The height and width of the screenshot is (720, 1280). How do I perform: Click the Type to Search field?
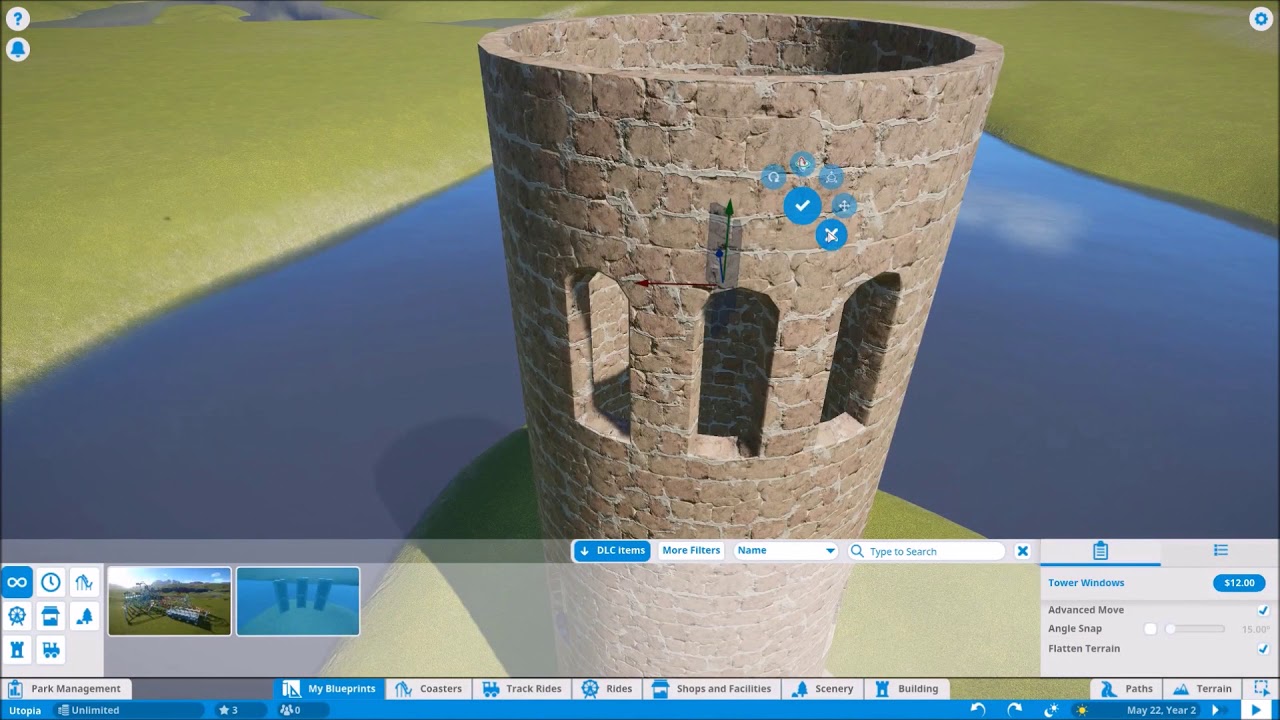(x=926, y=551)
